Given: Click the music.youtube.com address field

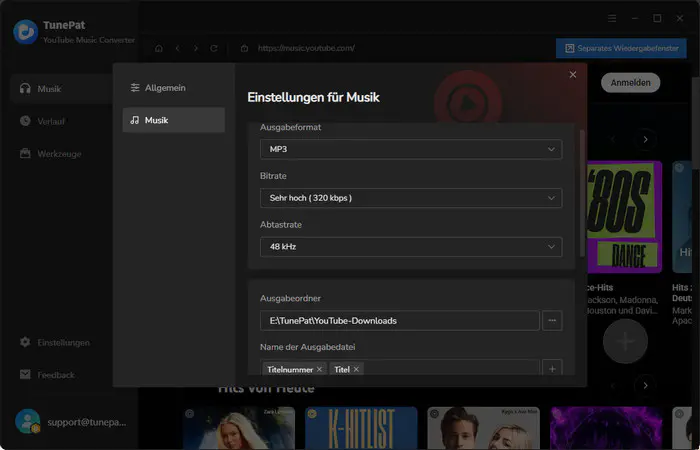Looking at the screenshot, I should point(306,48).
